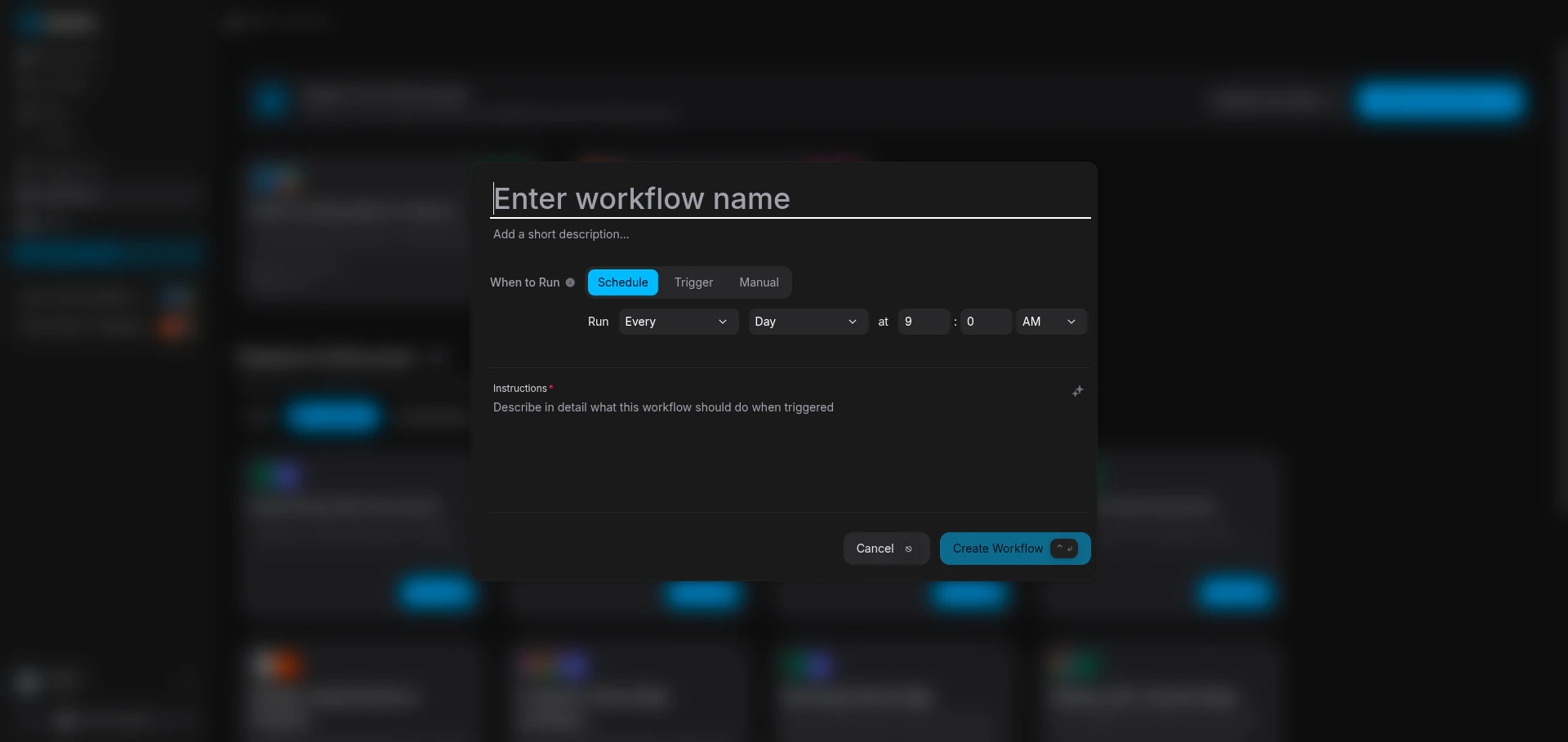This screenshot has width=1568, height=742.
Task: Switch to the Manual run option
Action: point(758,282)
